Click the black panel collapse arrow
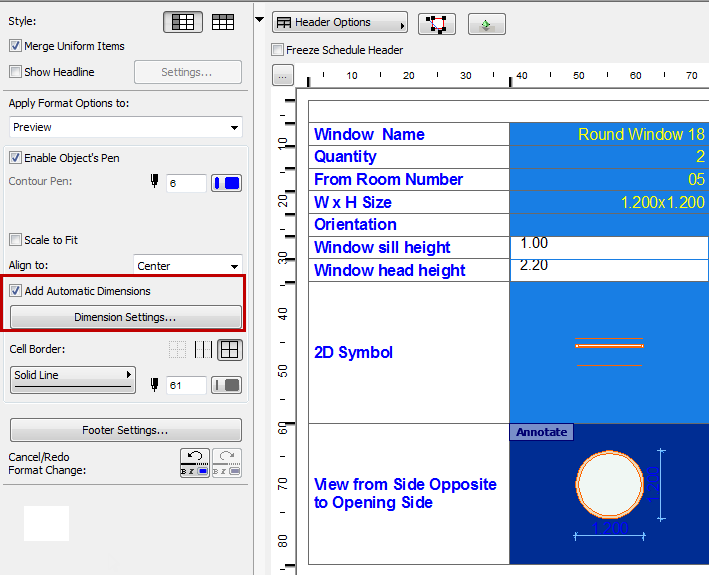Image resolution: width=709 pixels, height=575 pixels. tap(260, 19)
